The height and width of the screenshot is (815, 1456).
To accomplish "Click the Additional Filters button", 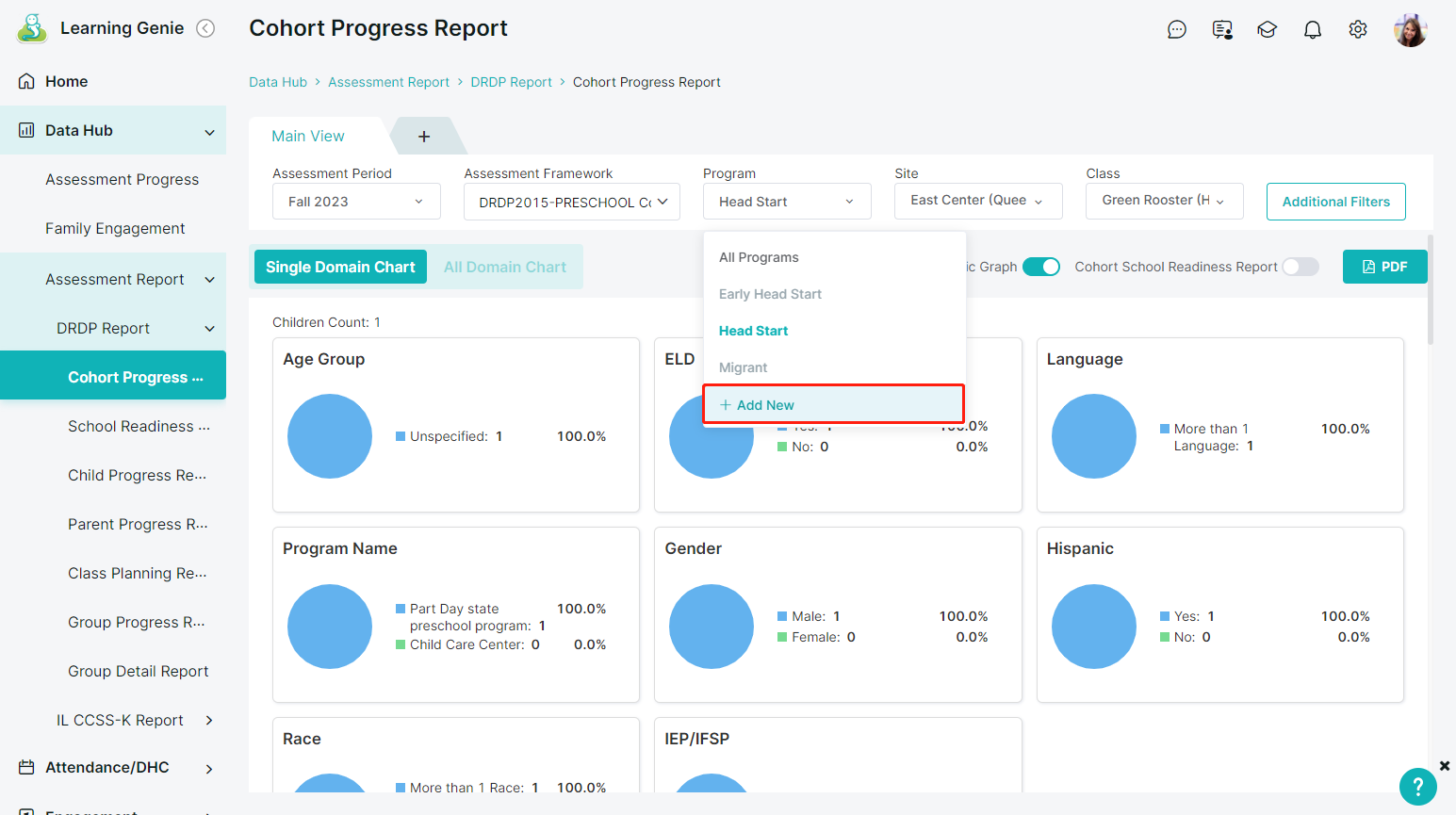I will 1335,202.
